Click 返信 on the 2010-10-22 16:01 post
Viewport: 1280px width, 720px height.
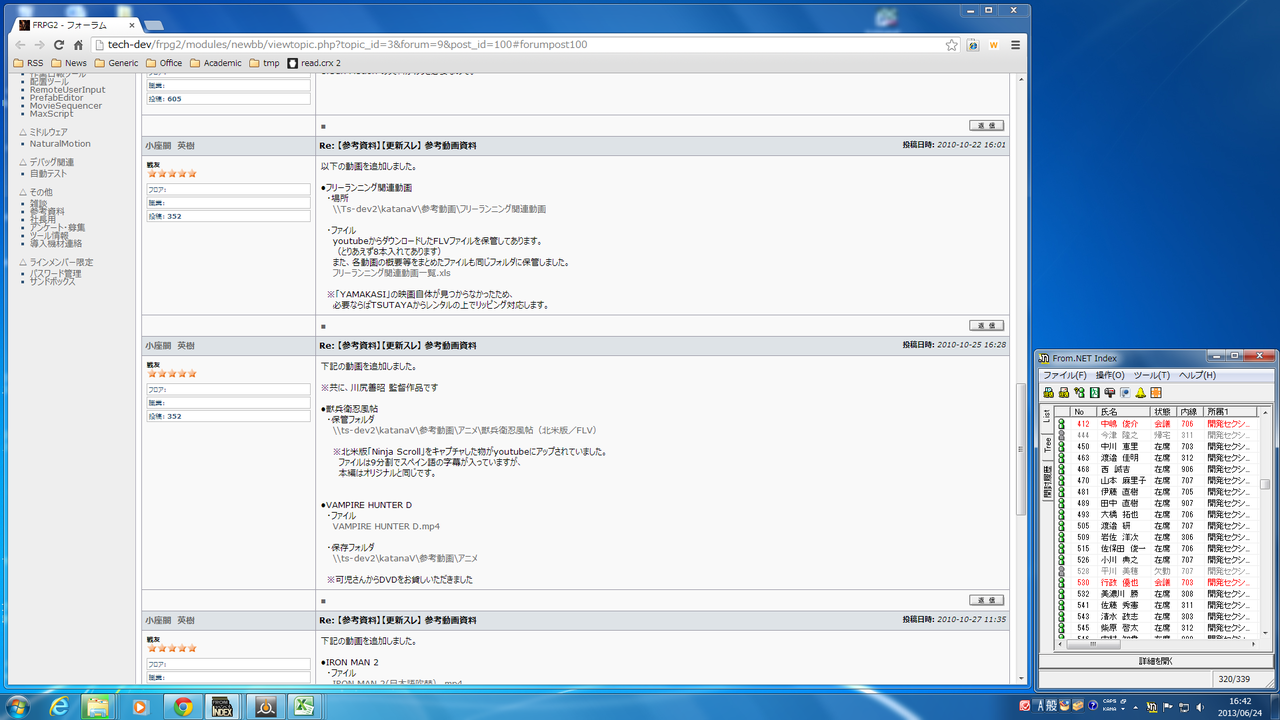pyautogui.click(x=986, y=326)
